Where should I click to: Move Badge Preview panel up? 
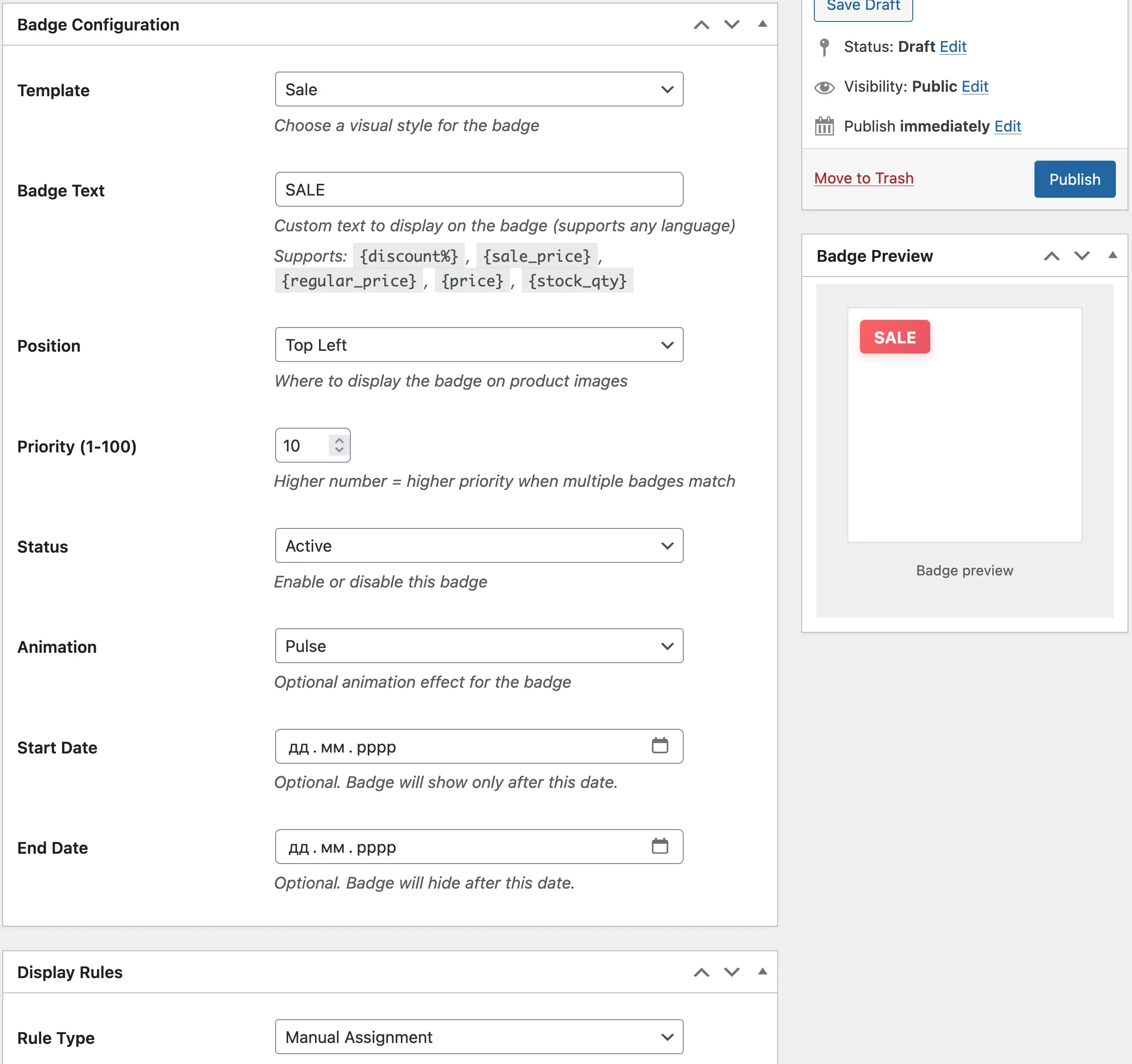click(1051, 256)
